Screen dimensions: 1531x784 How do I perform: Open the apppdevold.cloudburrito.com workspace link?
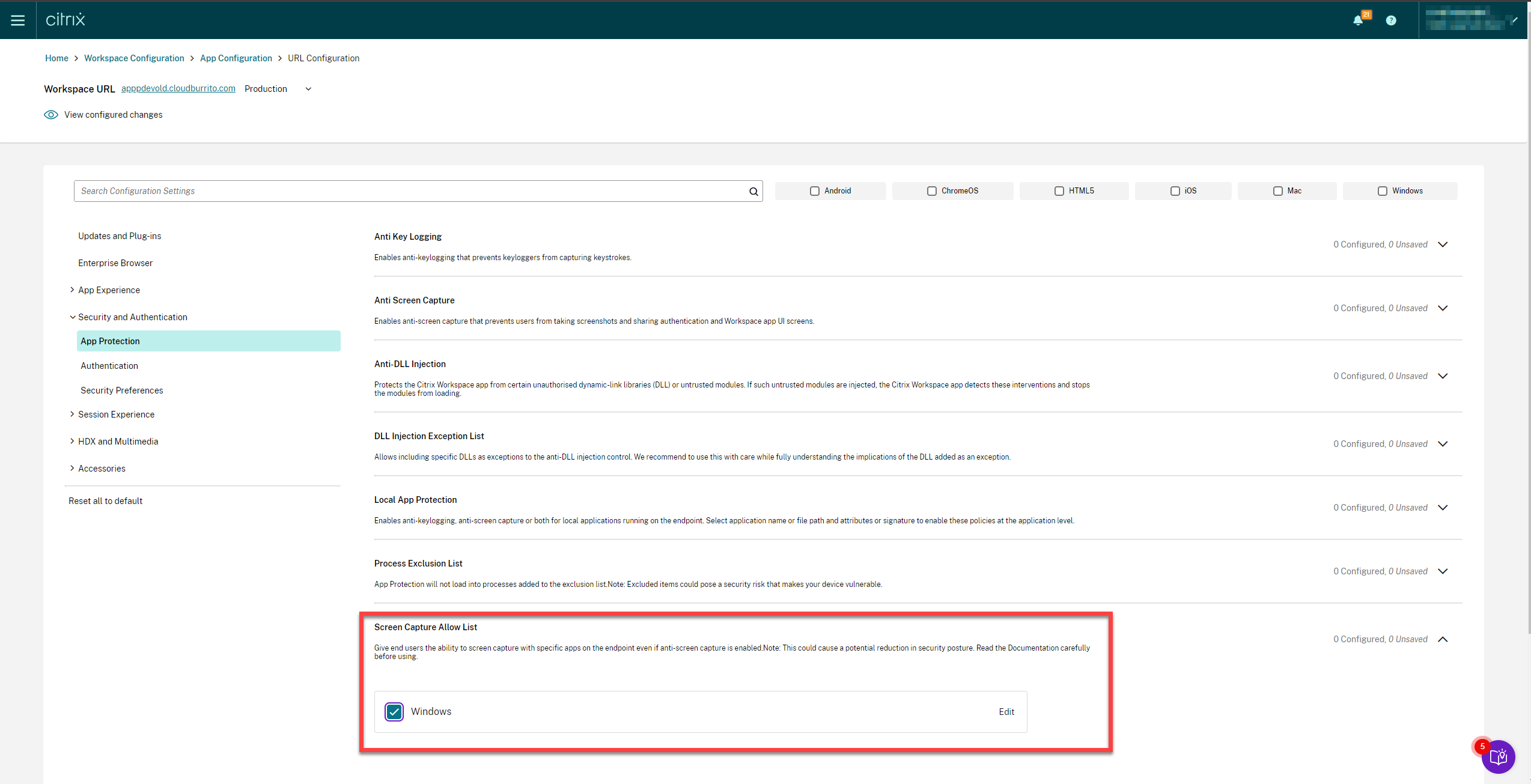178,88
